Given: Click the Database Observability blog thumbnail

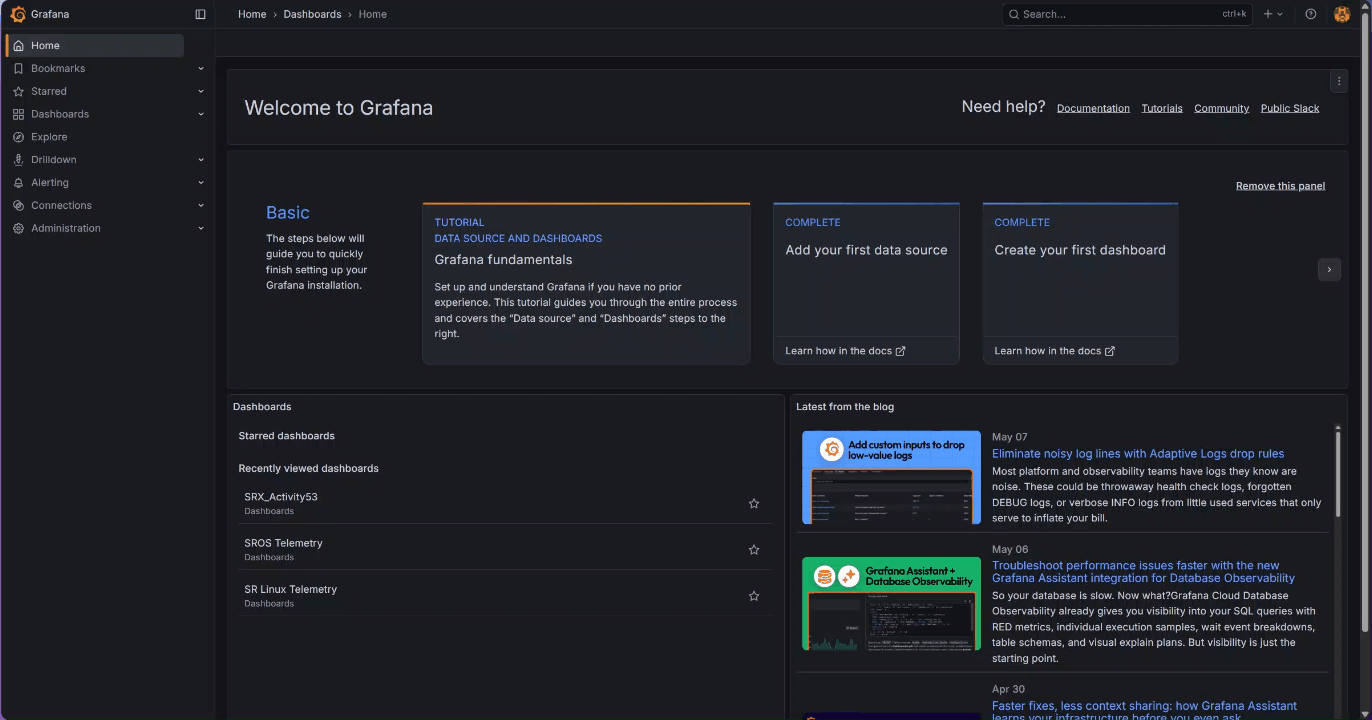Looking at the screenshot, I should 891,604.
